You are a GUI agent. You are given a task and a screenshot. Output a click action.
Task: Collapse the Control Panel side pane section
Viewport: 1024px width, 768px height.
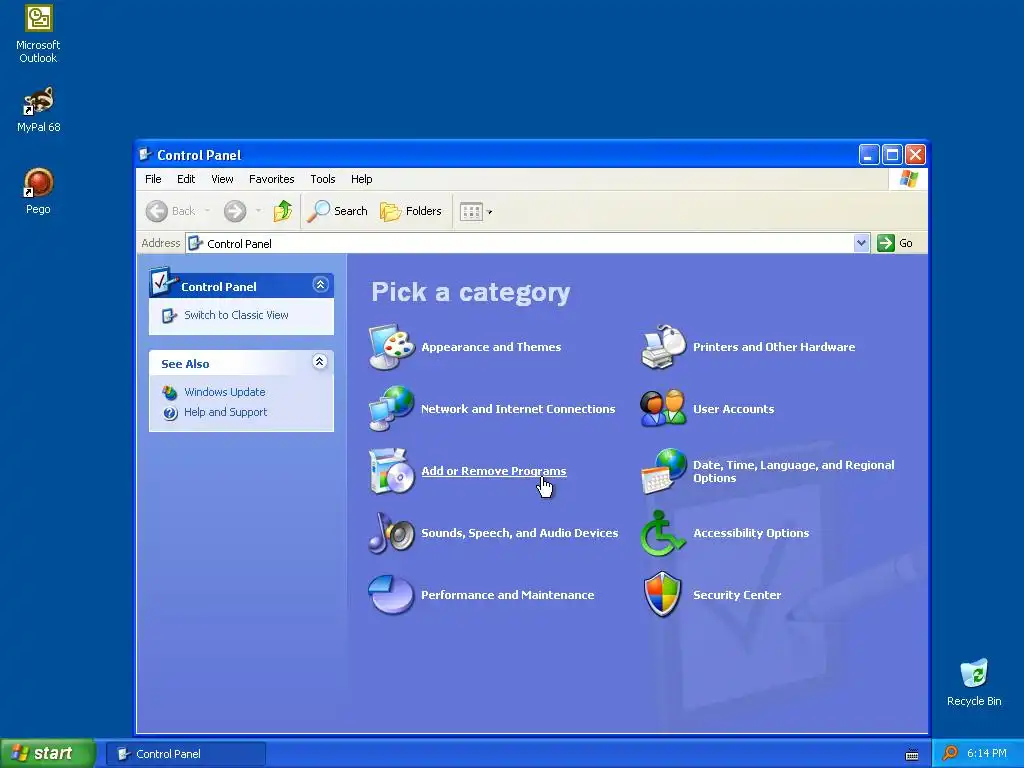coord(320,285)
